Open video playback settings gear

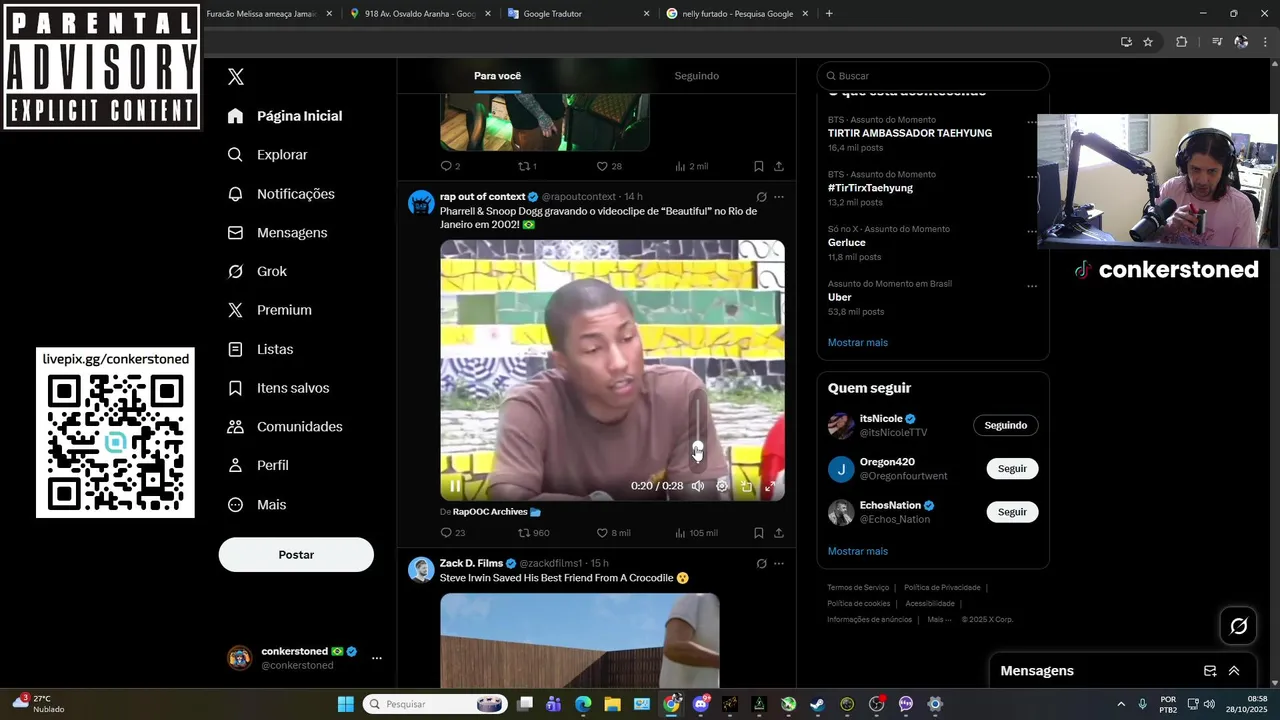[722, 486]
